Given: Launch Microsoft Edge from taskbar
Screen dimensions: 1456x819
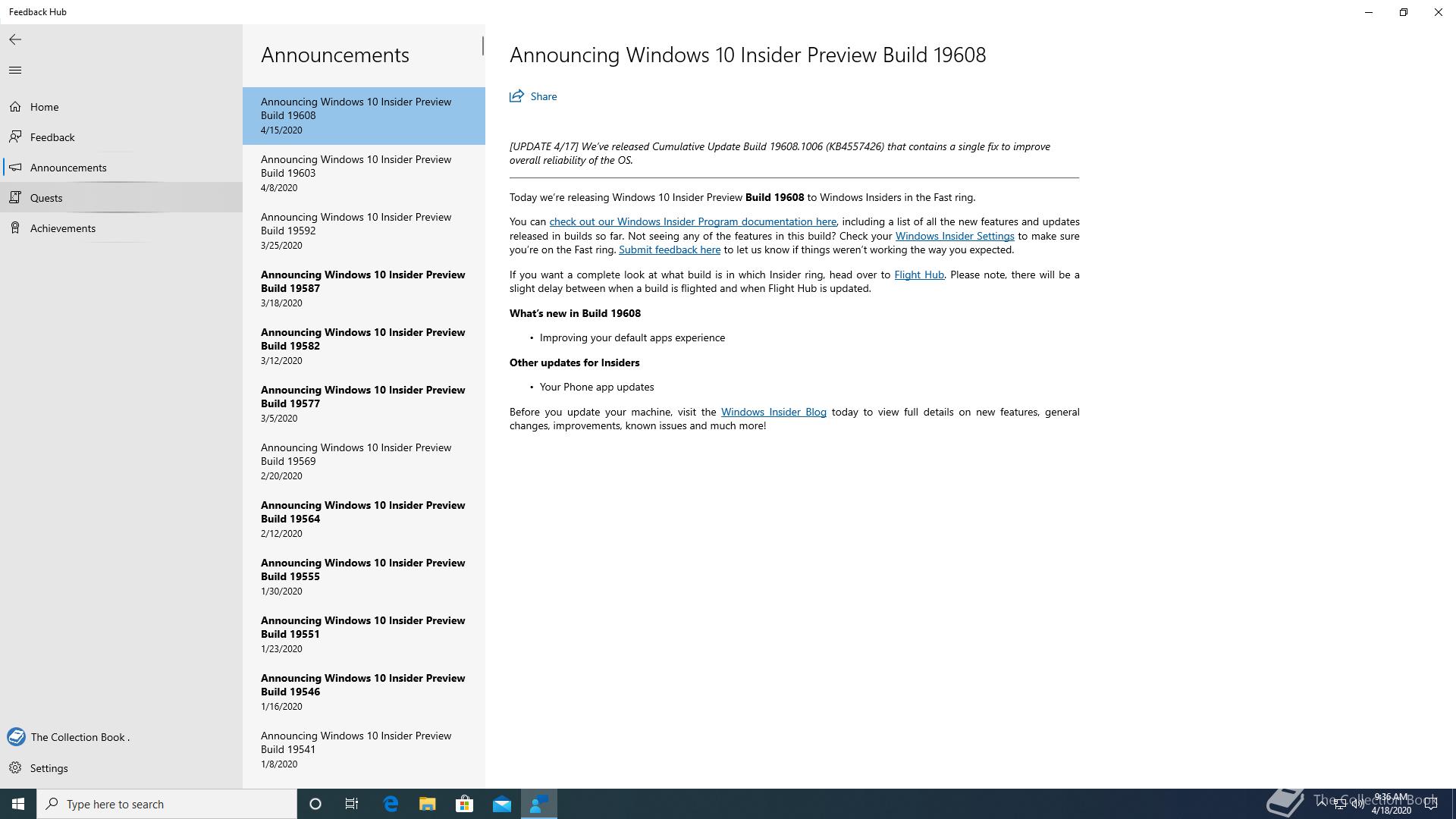Looking at the screenshot, I should (x=391, y=804).
